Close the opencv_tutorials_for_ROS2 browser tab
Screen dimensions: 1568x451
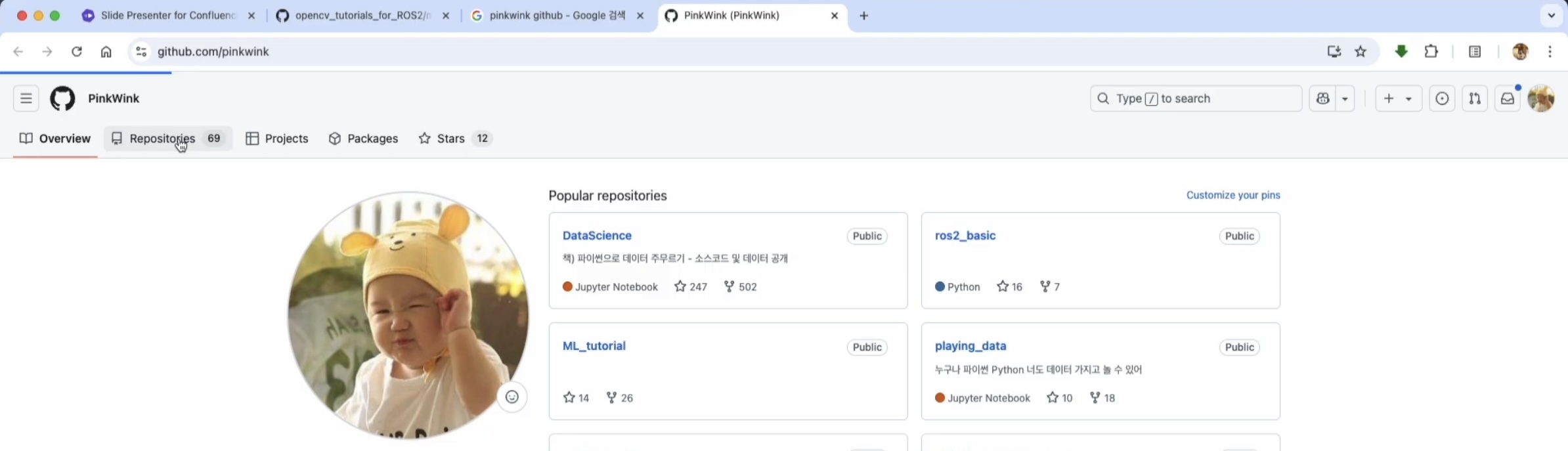pos(446,16)
